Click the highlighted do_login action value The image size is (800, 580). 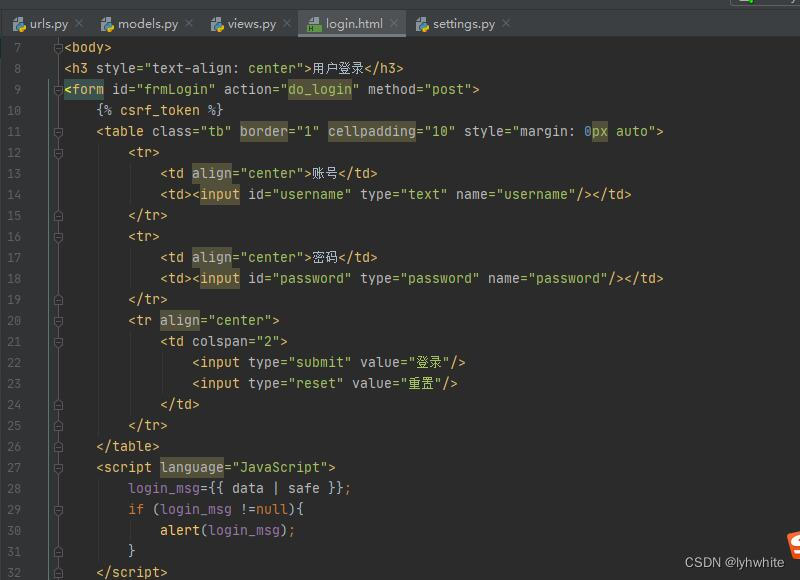pos(319,90)
